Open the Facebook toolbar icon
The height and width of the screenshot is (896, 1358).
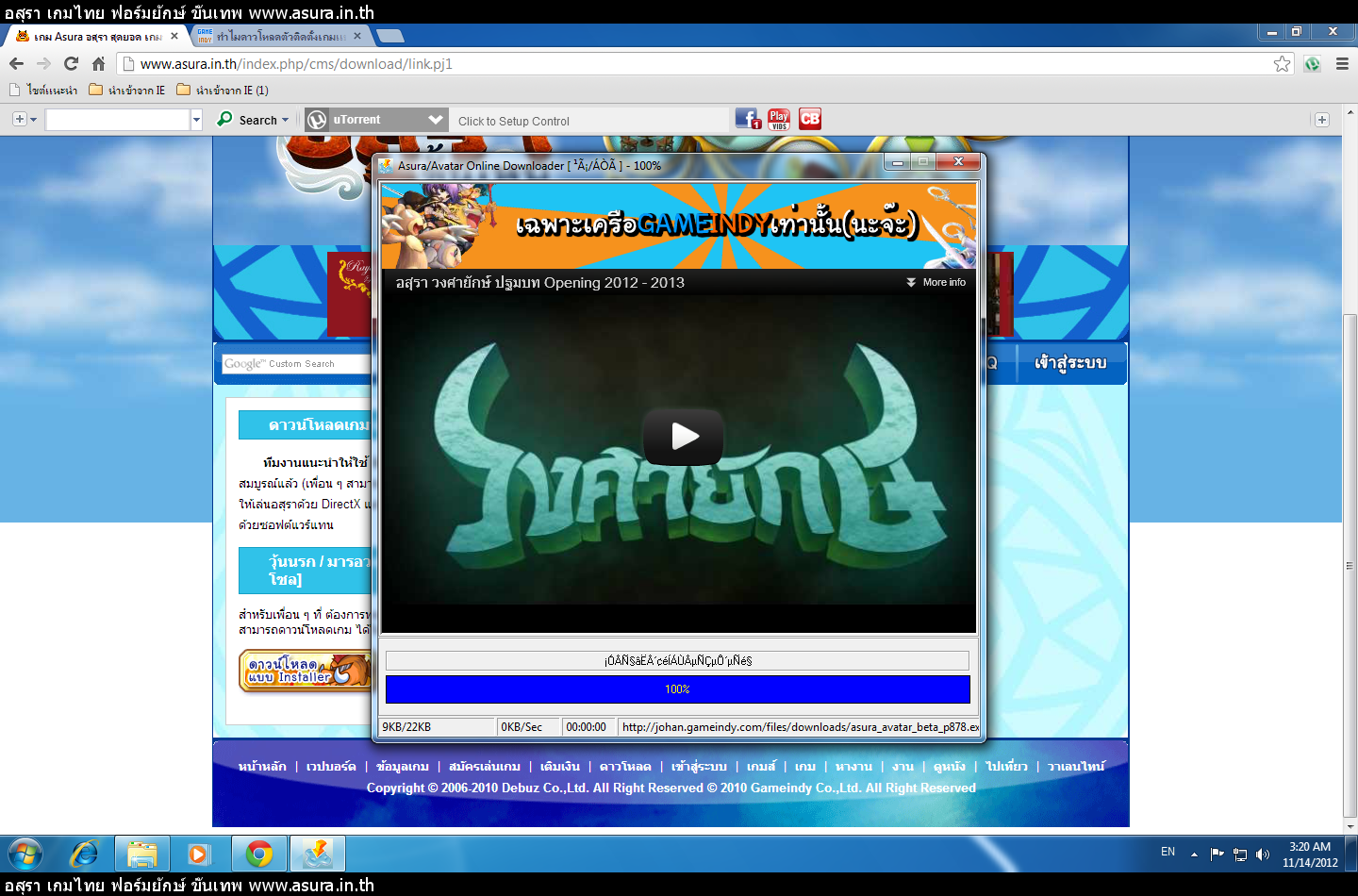pyautogui.click(x=748, y=119)
